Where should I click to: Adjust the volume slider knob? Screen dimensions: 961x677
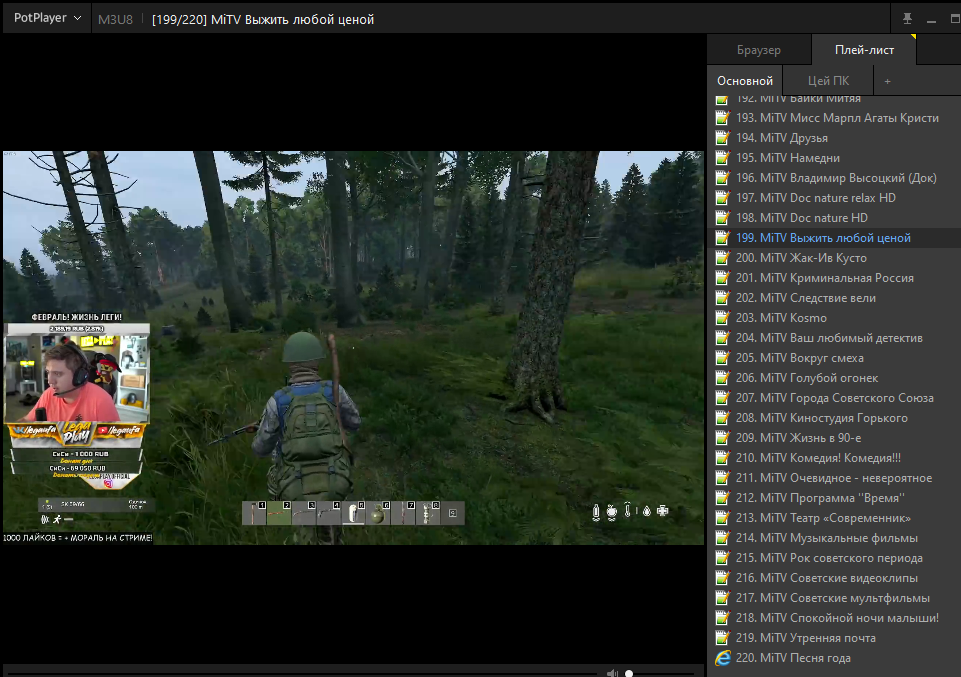point(629,673)
